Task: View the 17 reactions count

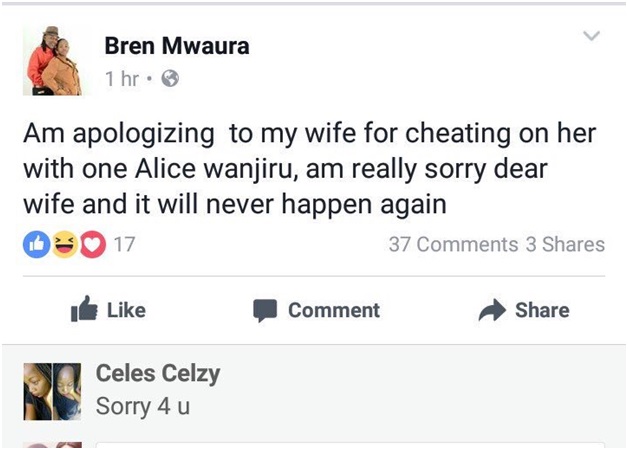Action: click(124, 244)
